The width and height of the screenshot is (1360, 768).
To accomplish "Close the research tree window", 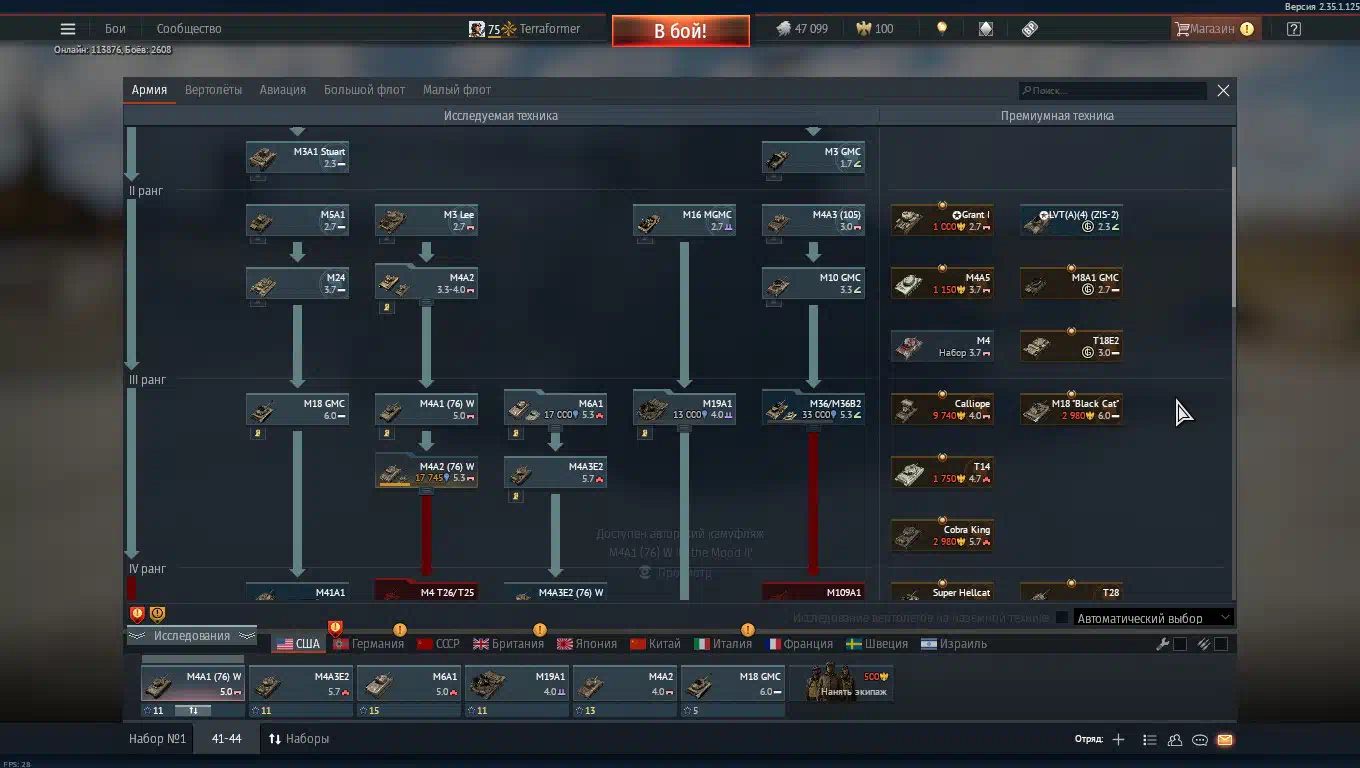I will (x=1223, y=90).
